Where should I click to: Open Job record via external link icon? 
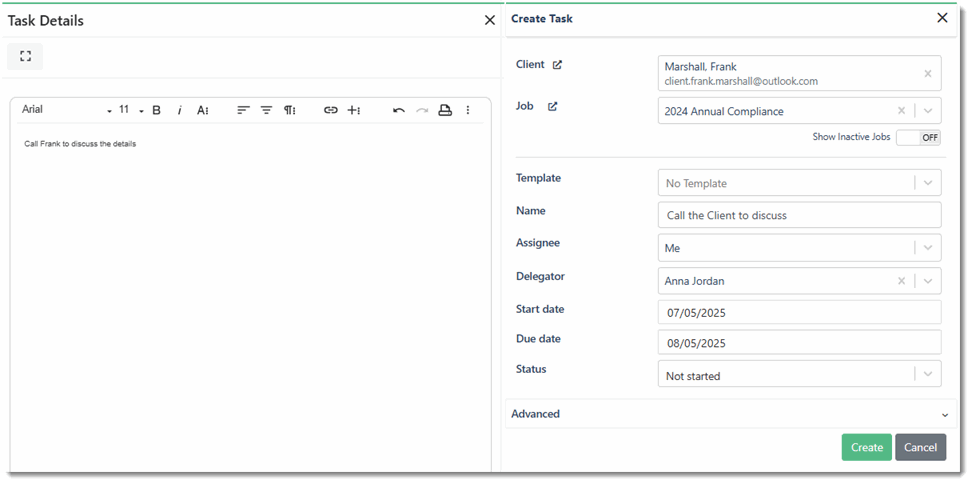click(552, 106)
